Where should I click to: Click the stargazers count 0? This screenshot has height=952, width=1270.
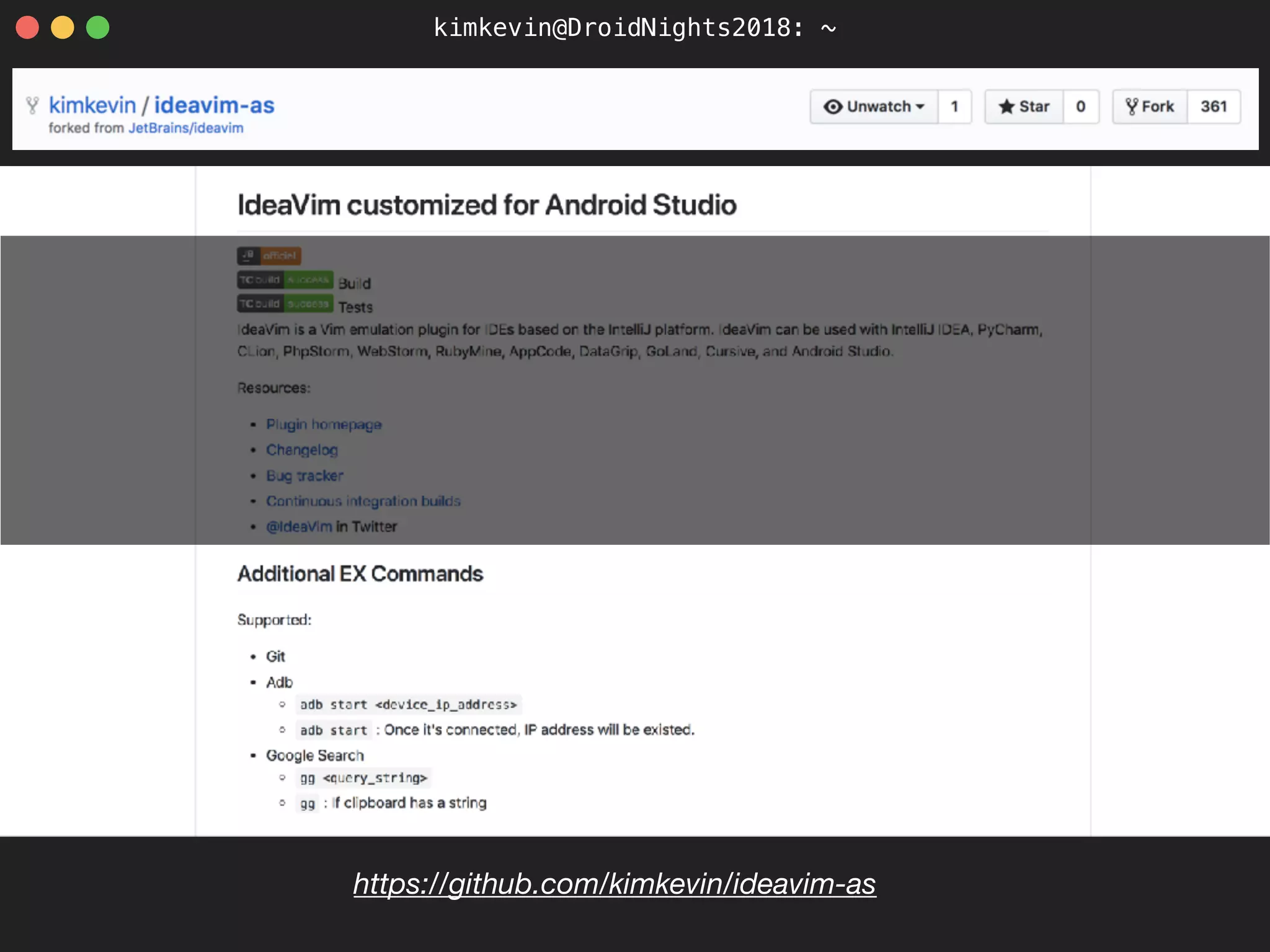pyautogui.click(x=1081, y=107)
